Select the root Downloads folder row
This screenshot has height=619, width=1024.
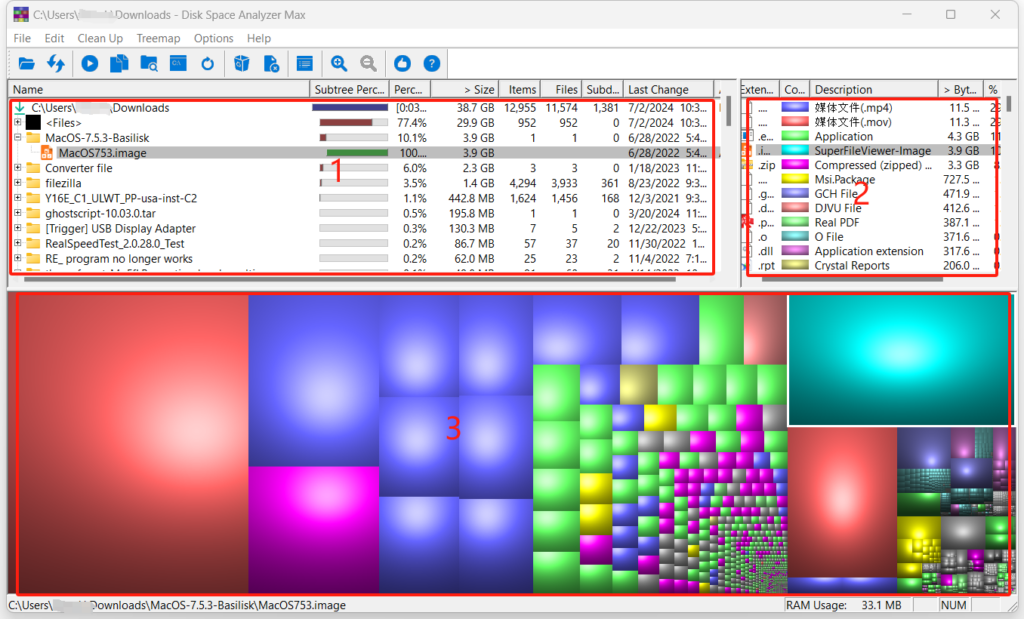tap(366, 108)
